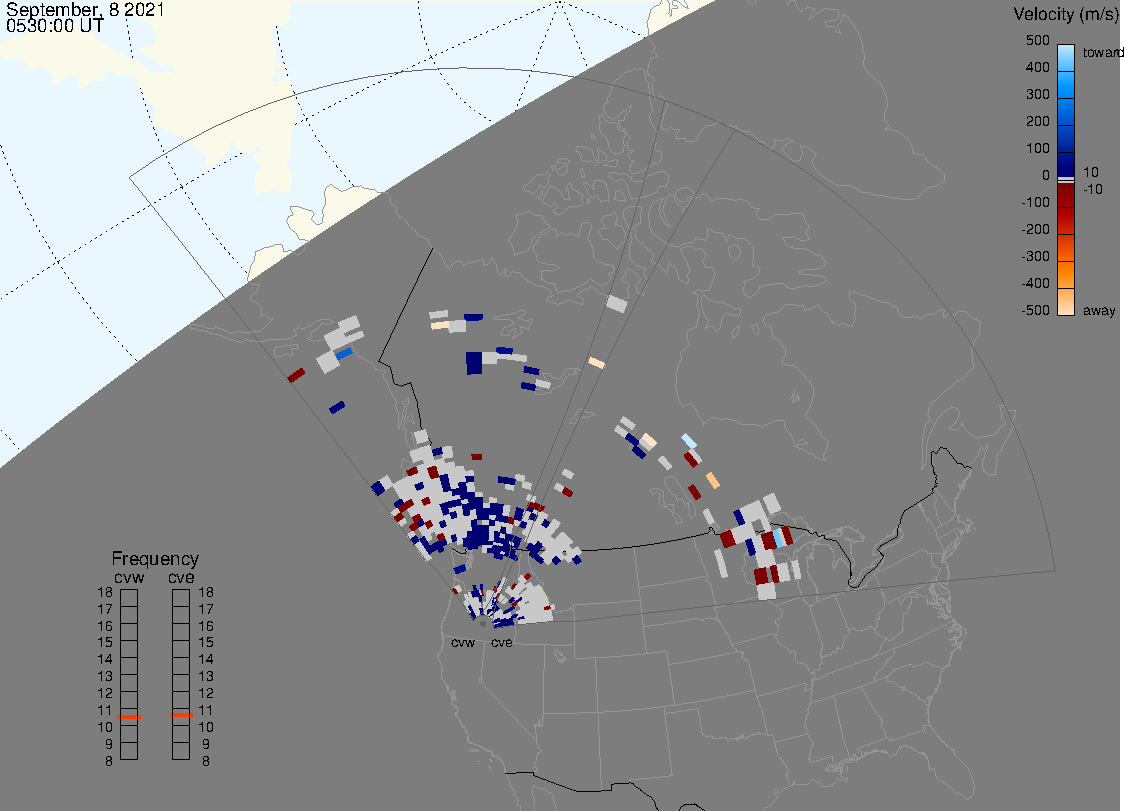Click the cve column header under Frequency

click(x=181, y=576)
